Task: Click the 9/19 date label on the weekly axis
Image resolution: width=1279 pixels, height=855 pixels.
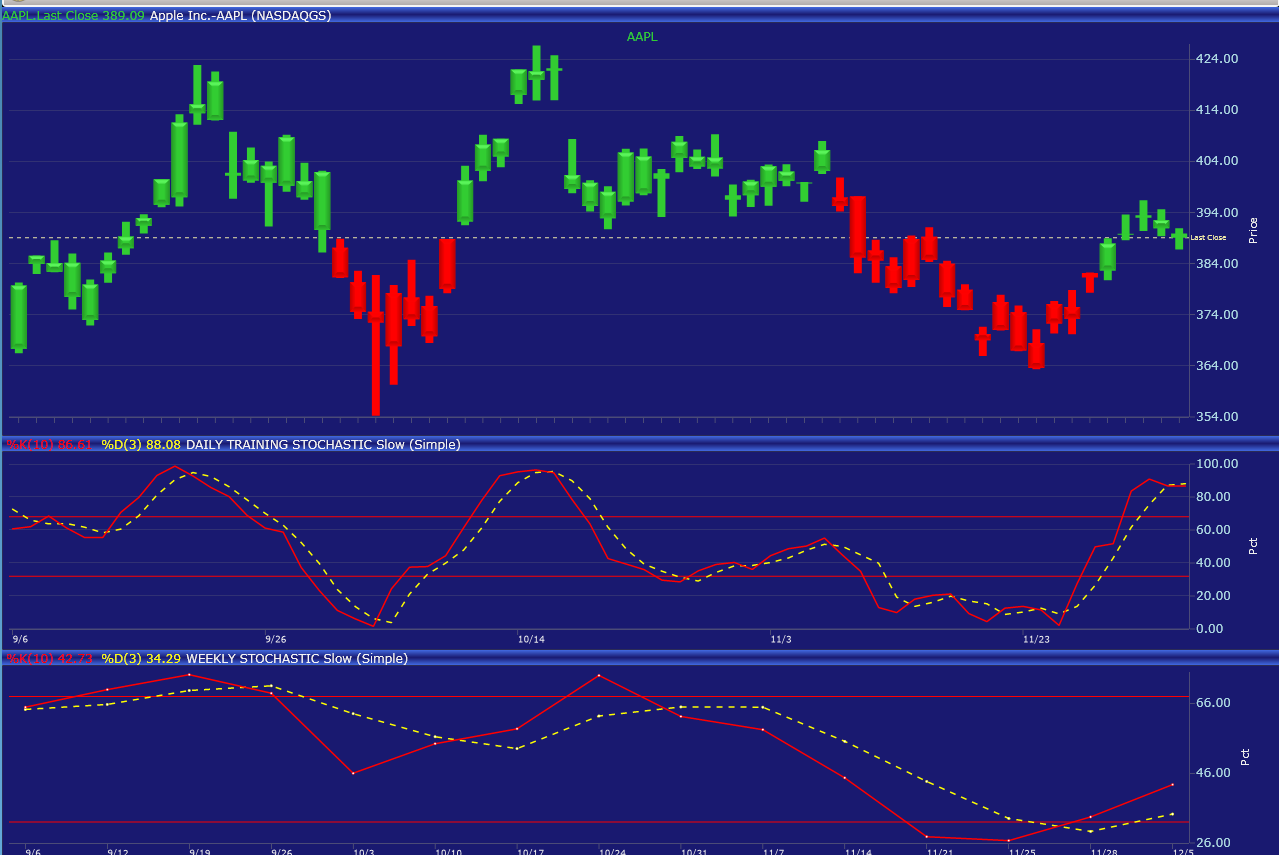Action: coord(199,851)
